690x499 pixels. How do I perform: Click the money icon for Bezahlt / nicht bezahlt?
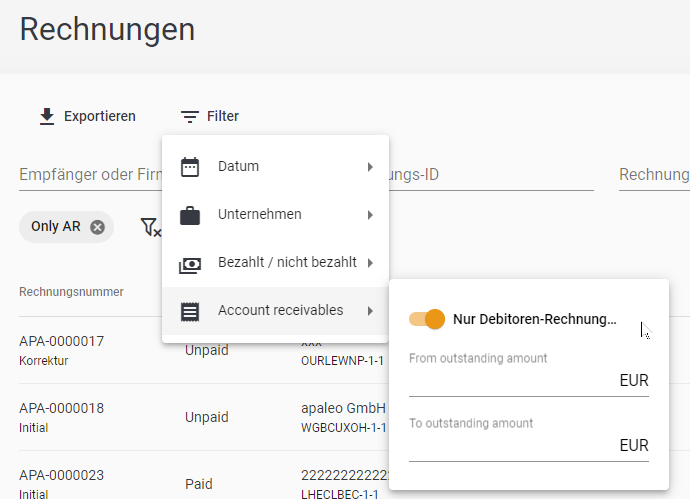(190, 265)
